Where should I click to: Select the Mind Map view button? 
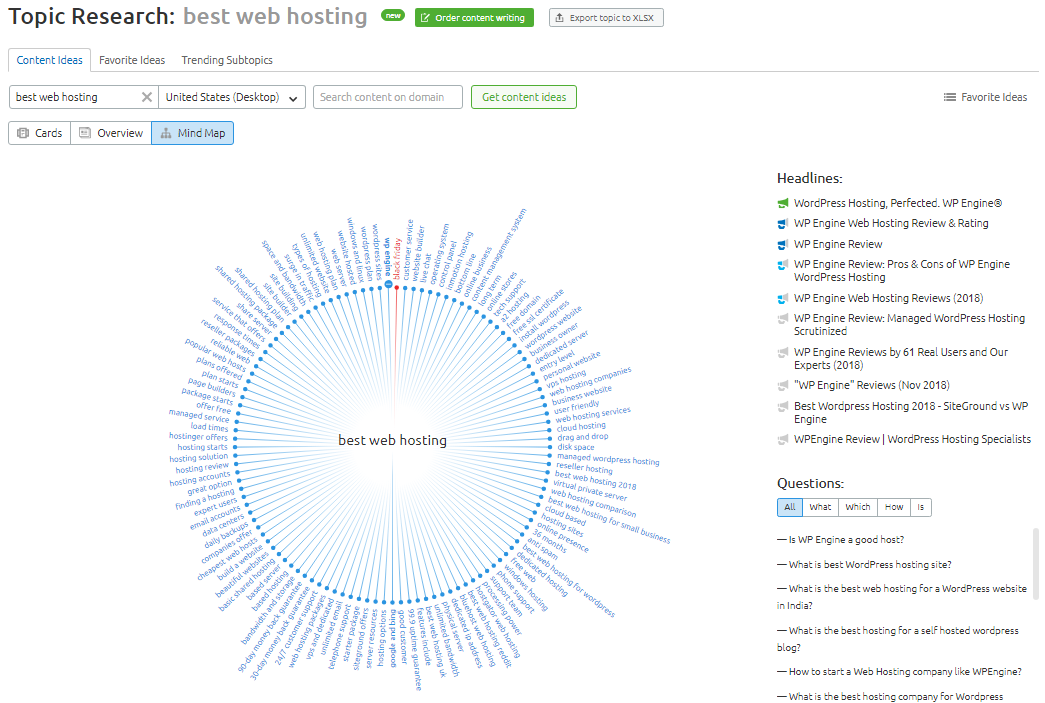pos(193,133)
